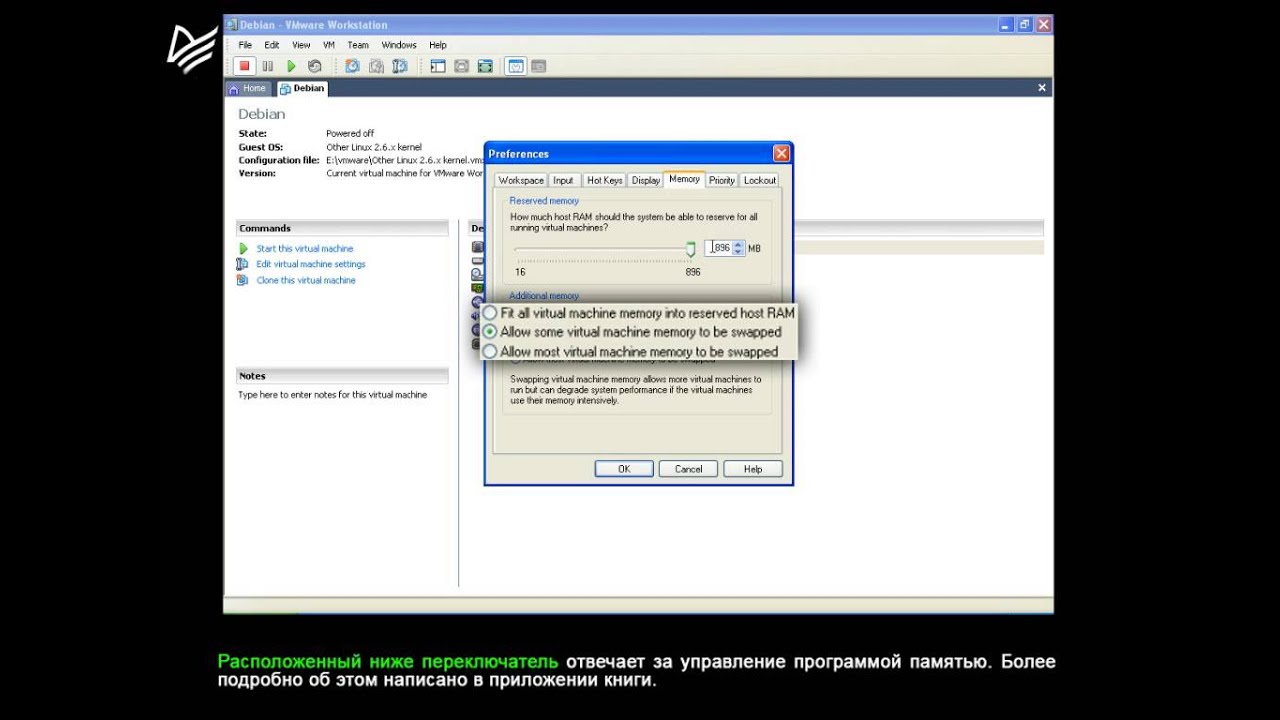This screenshot has width=1280, height=720.
Task: Open the Hot Keys tab in Preferences
Action: pos(605,180)
